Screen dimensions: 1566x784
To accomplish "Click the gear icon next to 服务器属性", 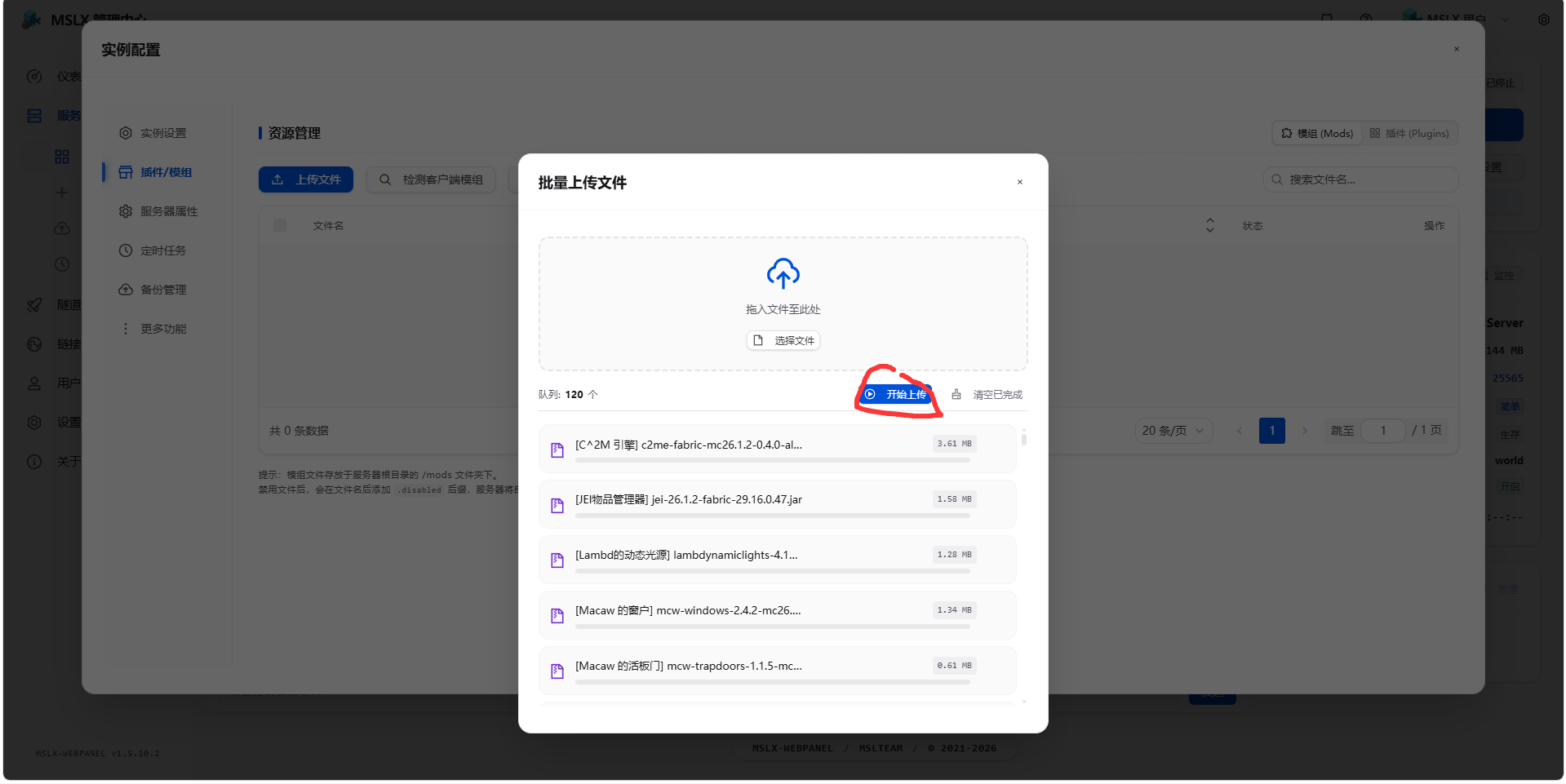I will click(x=126, y=211).
